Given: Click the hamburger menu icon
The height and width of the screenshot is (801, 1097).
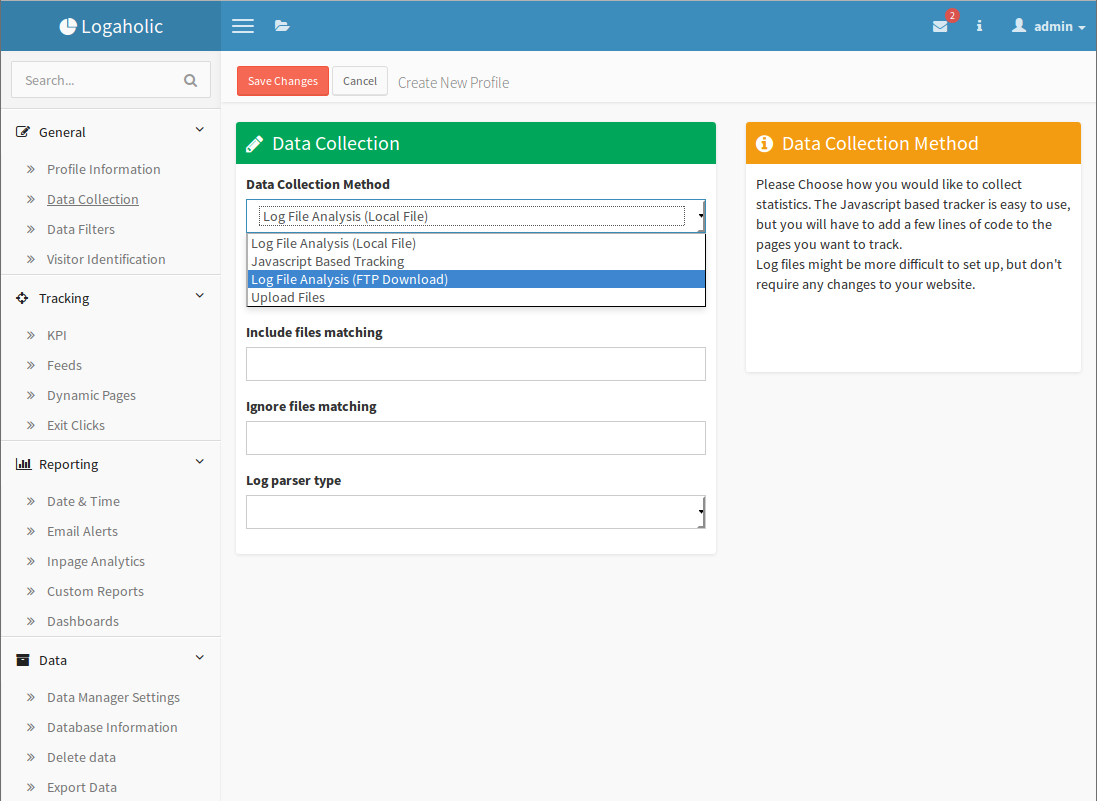Looking at the screenshot, I should pos(242,26).
